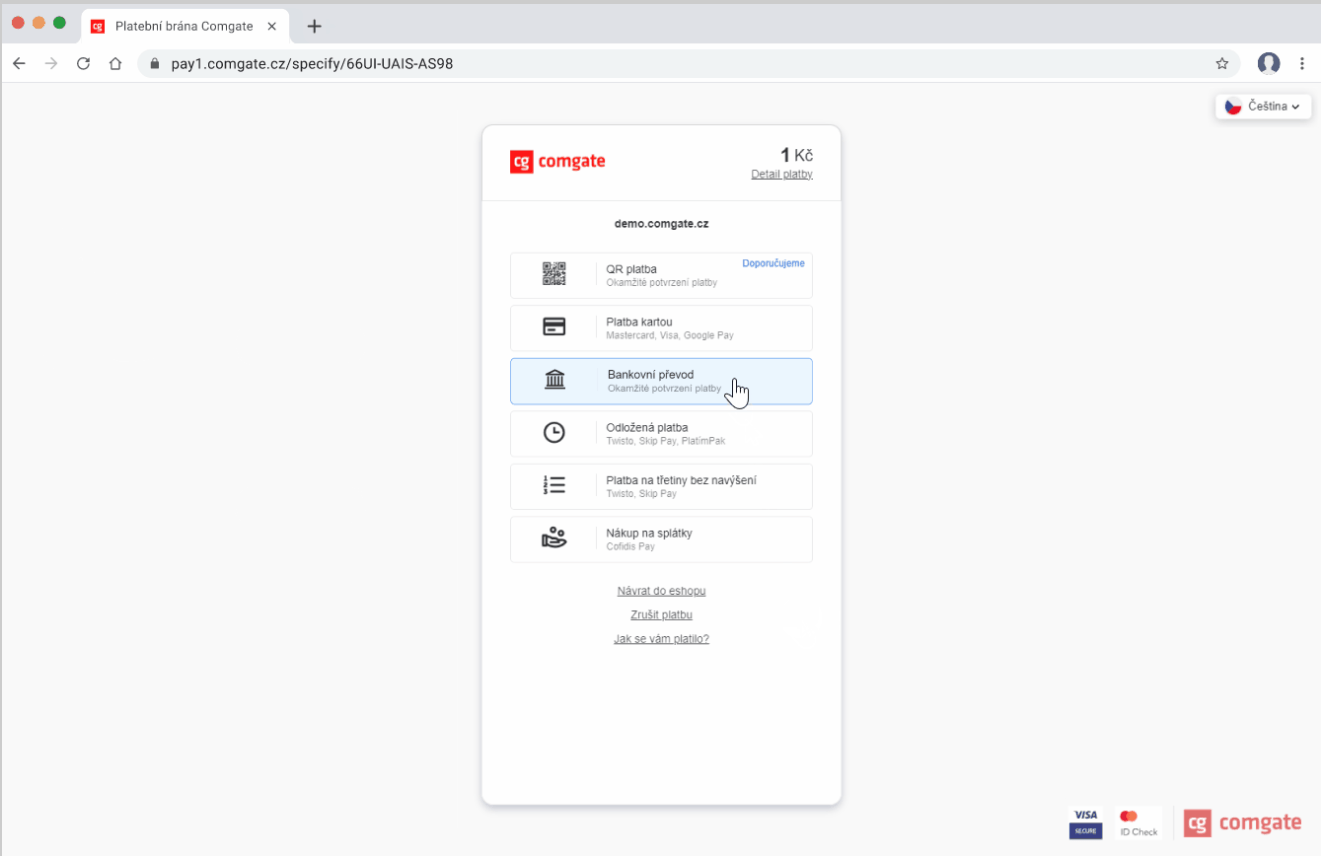Click the Mastercard, Visa, Google Pay subtitle
Viewport: 1321px width, 856px height.
670,336
